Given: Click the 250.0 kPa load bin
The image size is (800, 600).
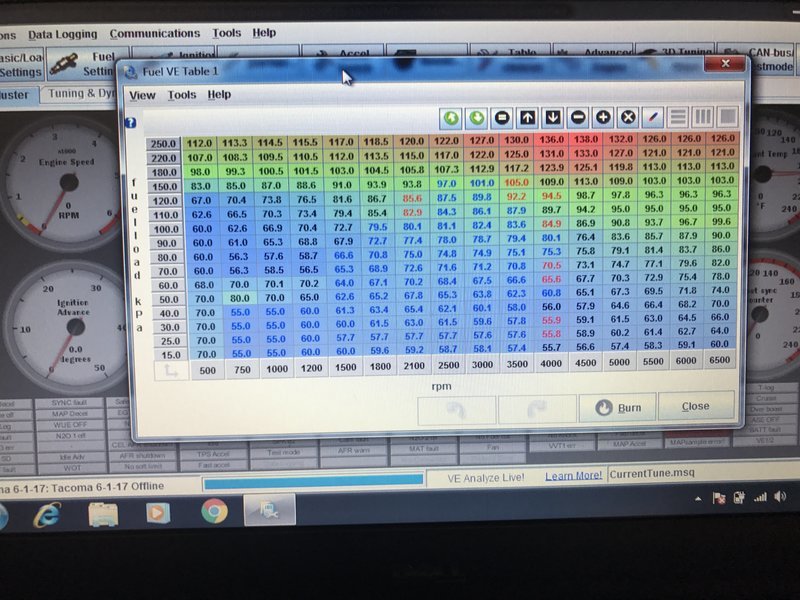Looking at the screenshot, I should (163, 144).
